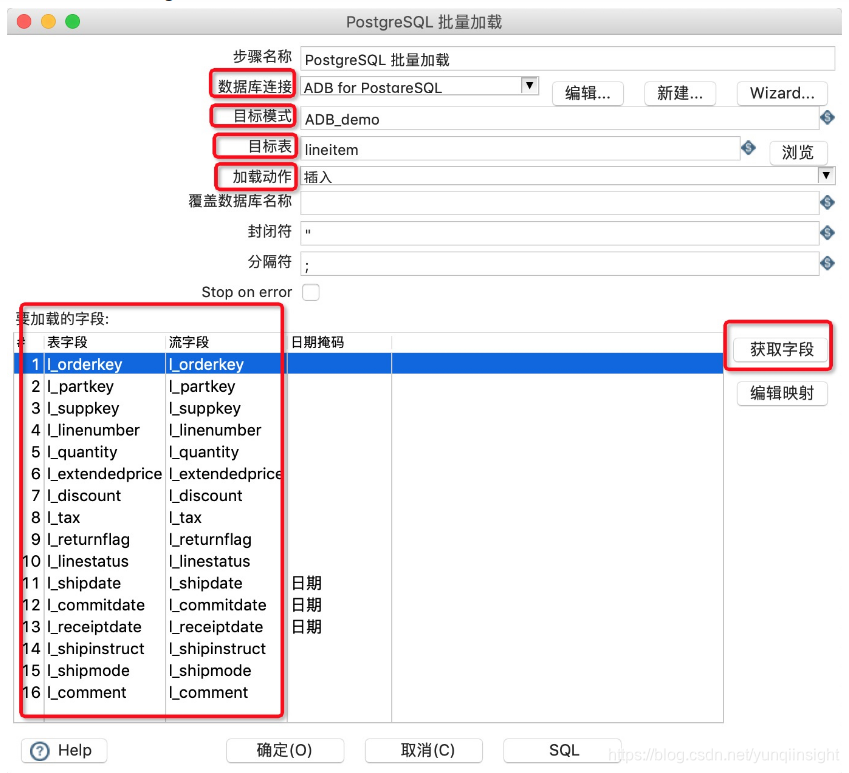Confirm with the 确定(O) button
The image size is (849, 773).
pyautogui.click(x=285, y=750)
